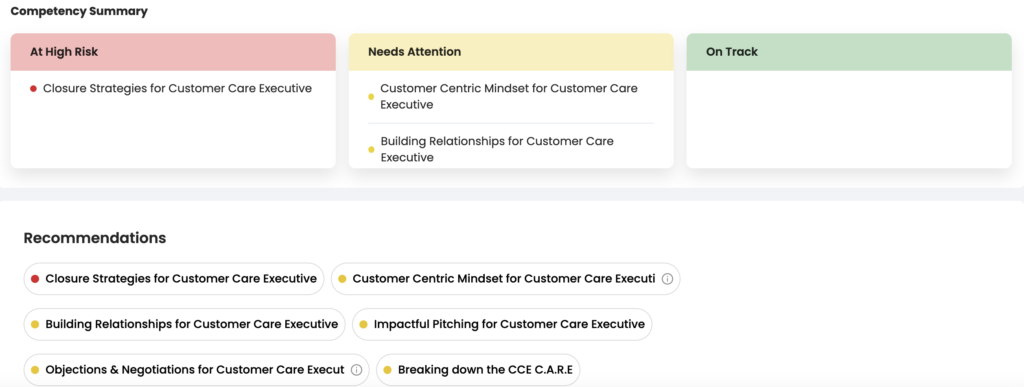Viewport: 1024px width, 387px height.
Task: Select Building Relationships for Customer Care Executive chip
Action: pyautogui.click(x=184, y=324)
